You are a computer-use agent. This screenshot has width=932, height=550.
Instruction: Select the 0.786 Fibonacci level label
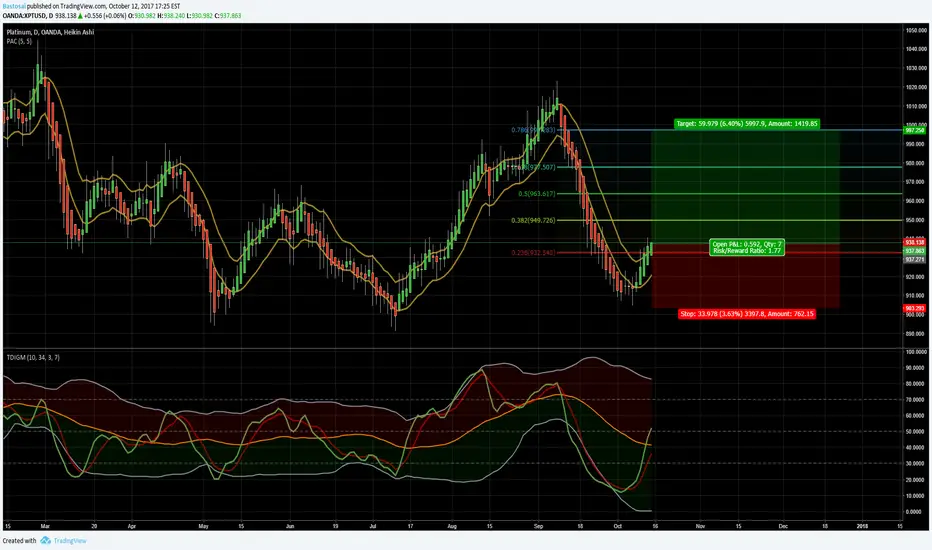(533, 130)
